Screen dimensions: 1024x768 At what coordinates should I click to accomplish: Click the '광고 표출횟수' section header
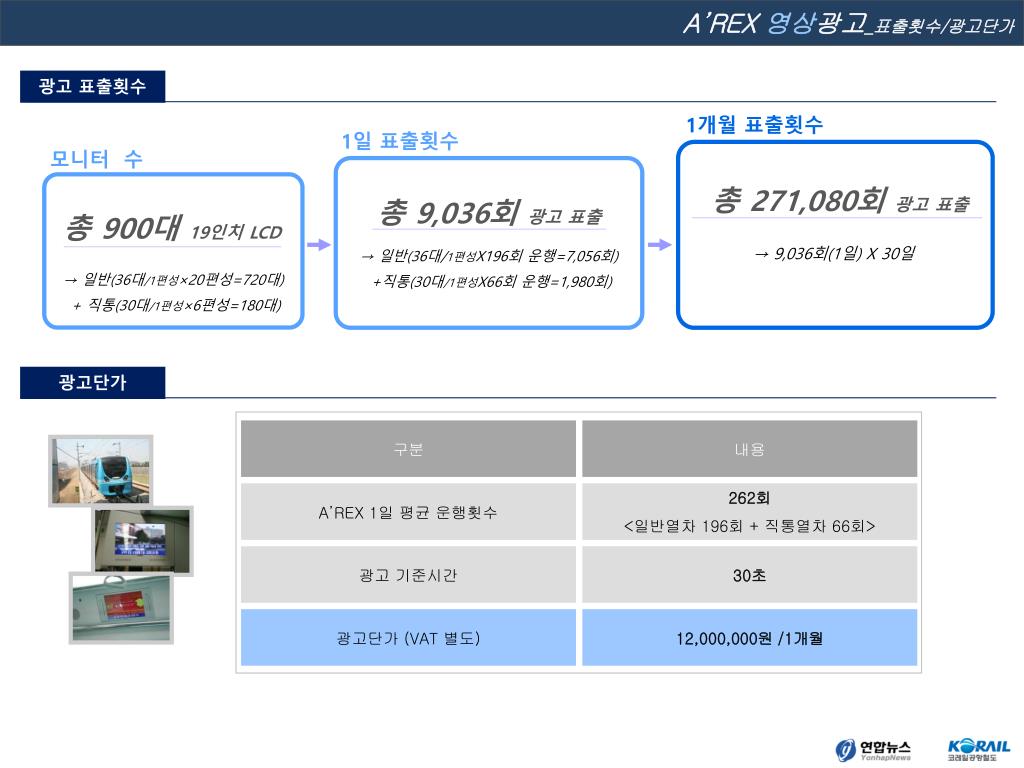(x=92, y=86)
